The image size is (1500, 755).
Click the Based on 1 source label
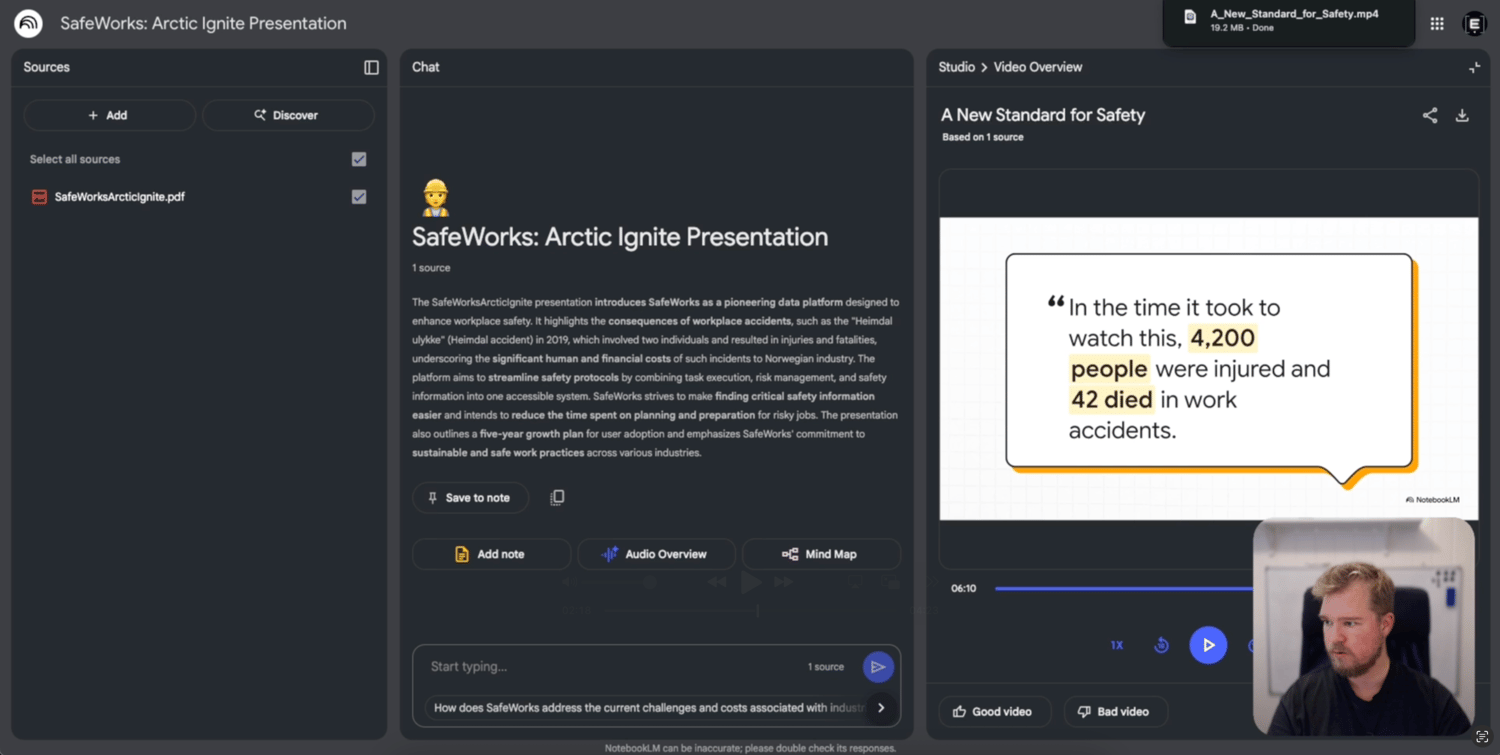coord(982,137)
